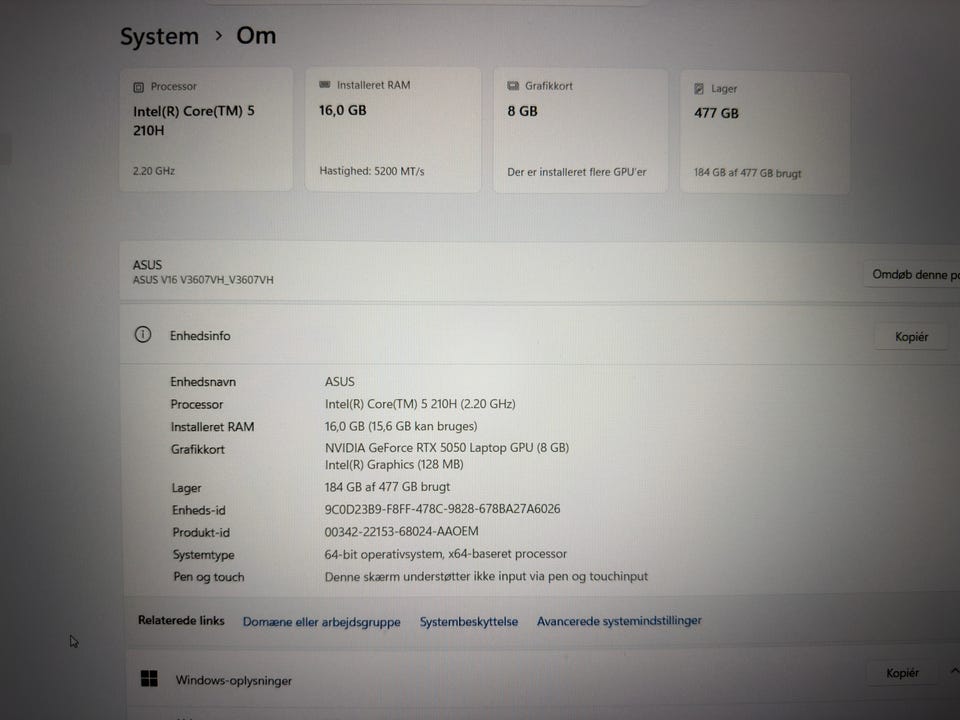The width and height of the screenshot is (960, 720).
Task: Open Domæne eller arbejdsgruppe link
Action: pyautogui.click(x=321, y=622)
